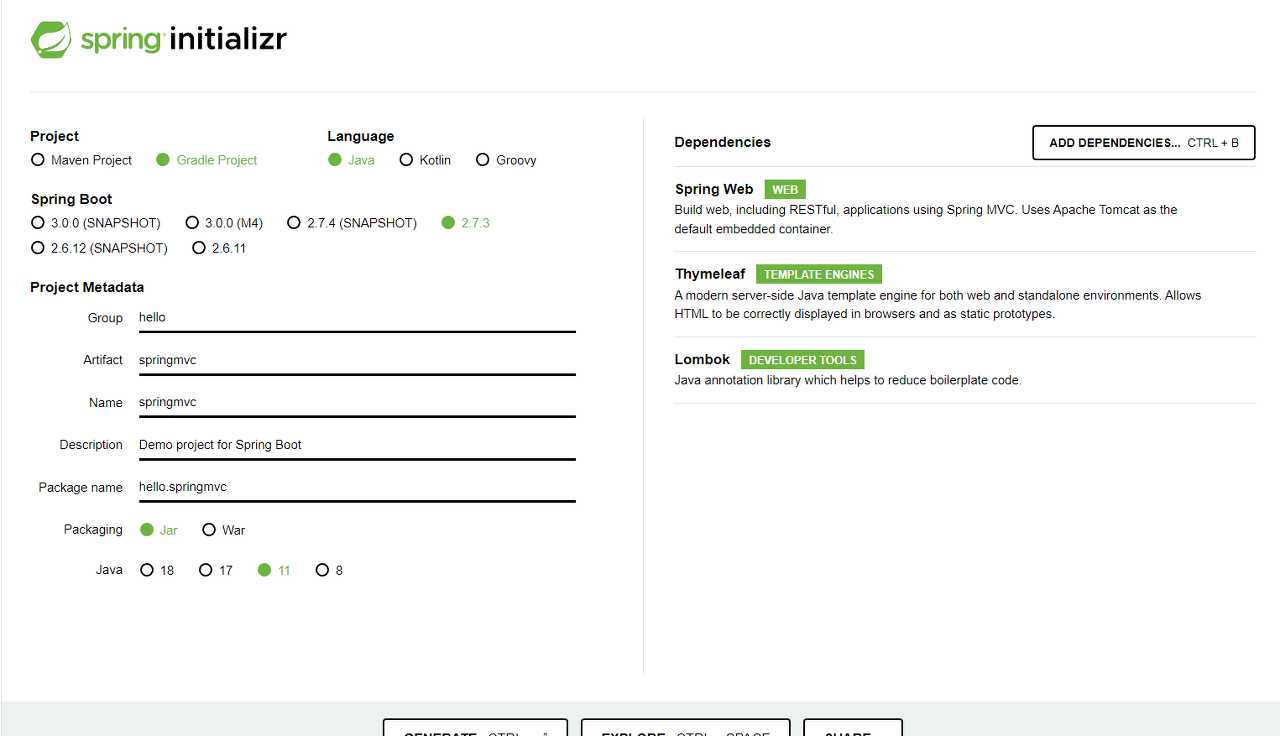
Task: Click the Project Metadata heading
Action: point(87,287)
